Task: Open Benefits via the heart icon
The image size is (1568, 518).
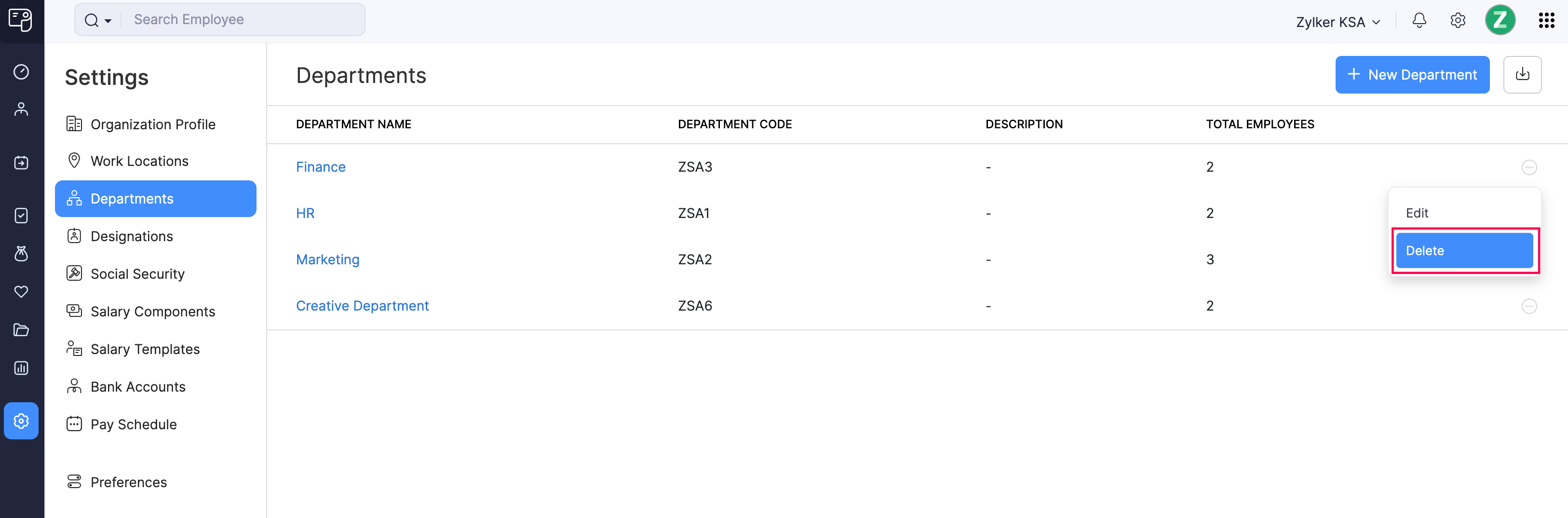Action: pyautogui.click(x=21, y=292)
